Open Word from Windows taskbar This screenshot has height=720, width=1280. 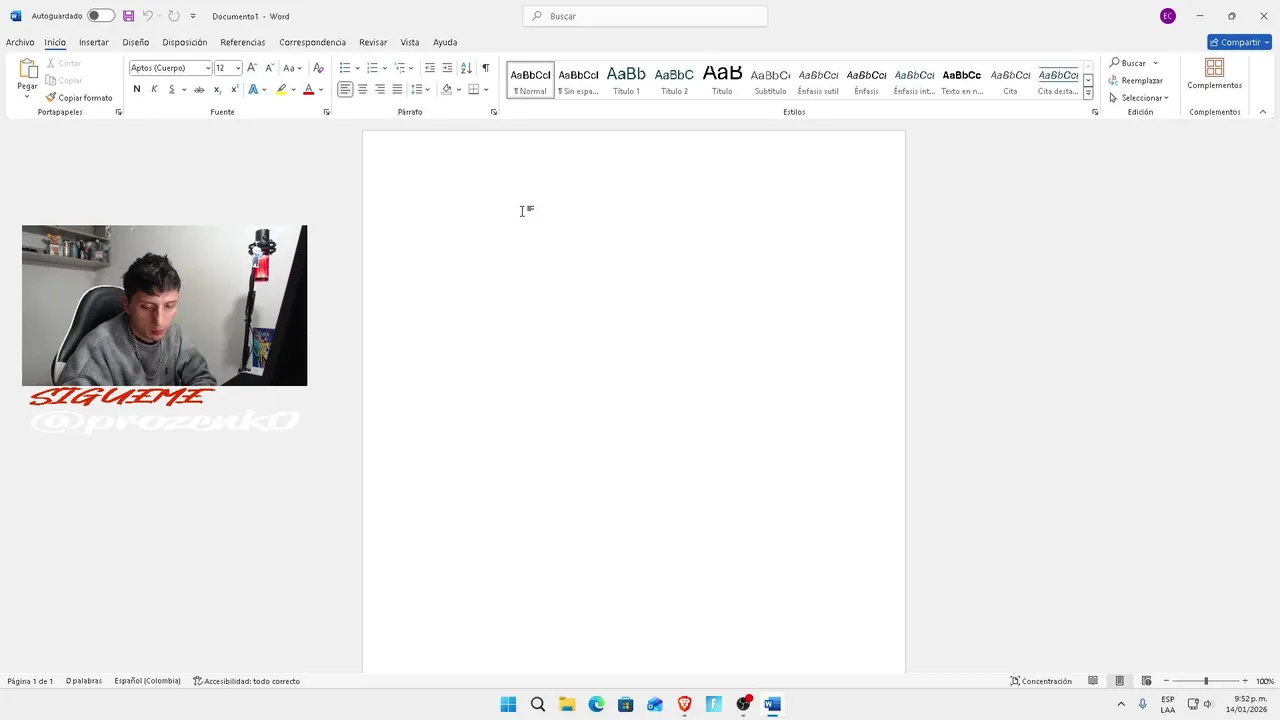[772, 704]
